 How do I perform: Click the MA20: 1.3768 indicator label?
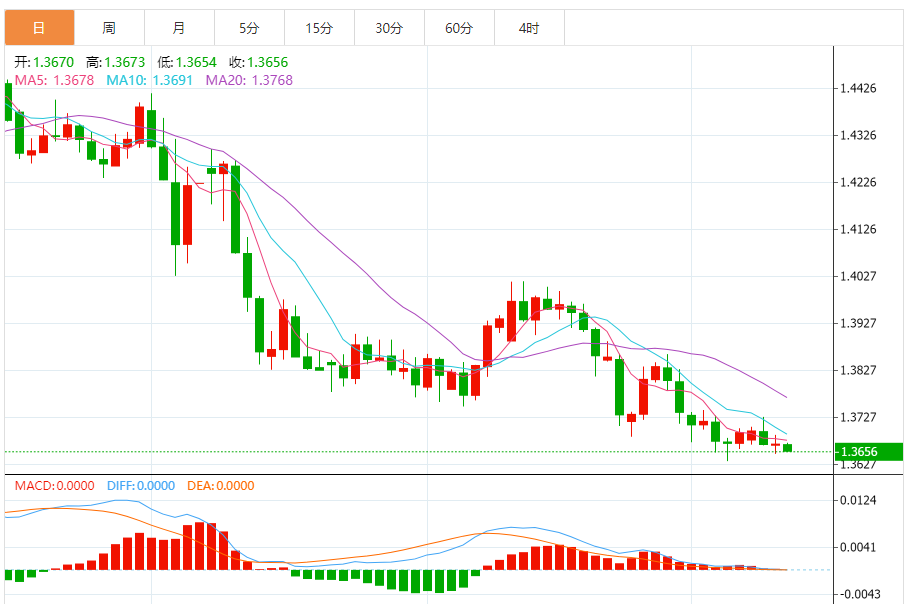point(249,80)
